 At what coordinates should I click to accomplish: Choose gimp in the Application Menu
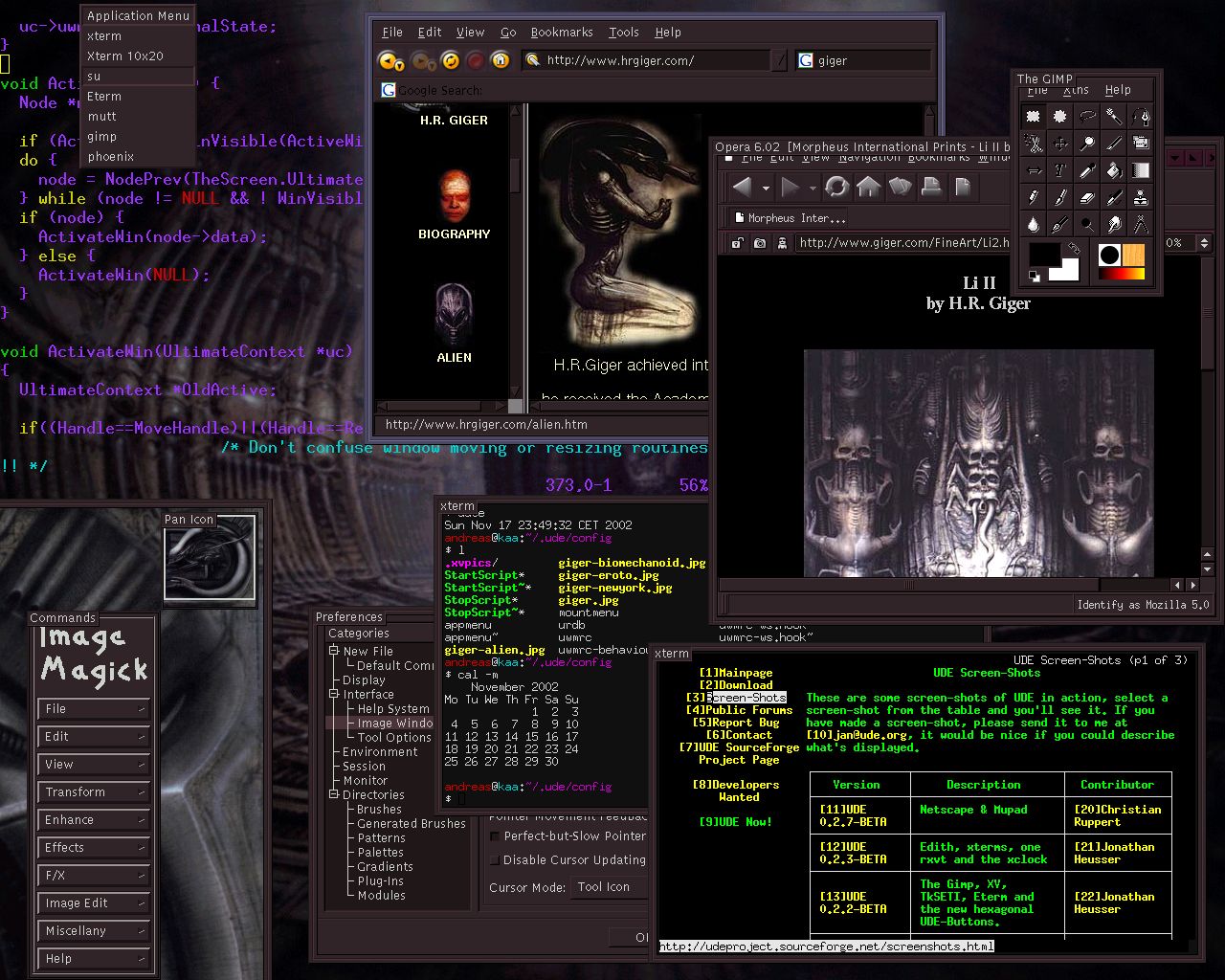[138, 137]
